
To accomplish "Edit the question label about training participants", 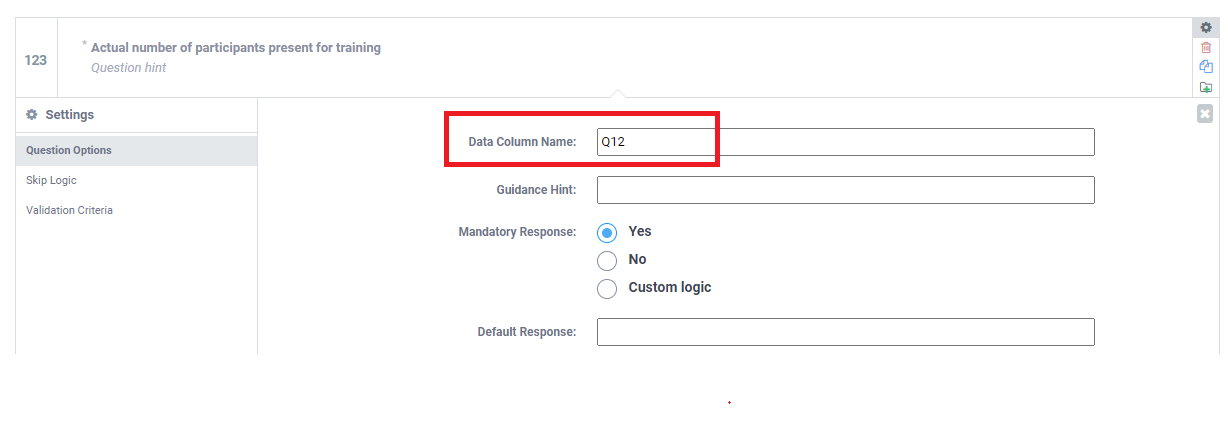I will pos(236,48).
